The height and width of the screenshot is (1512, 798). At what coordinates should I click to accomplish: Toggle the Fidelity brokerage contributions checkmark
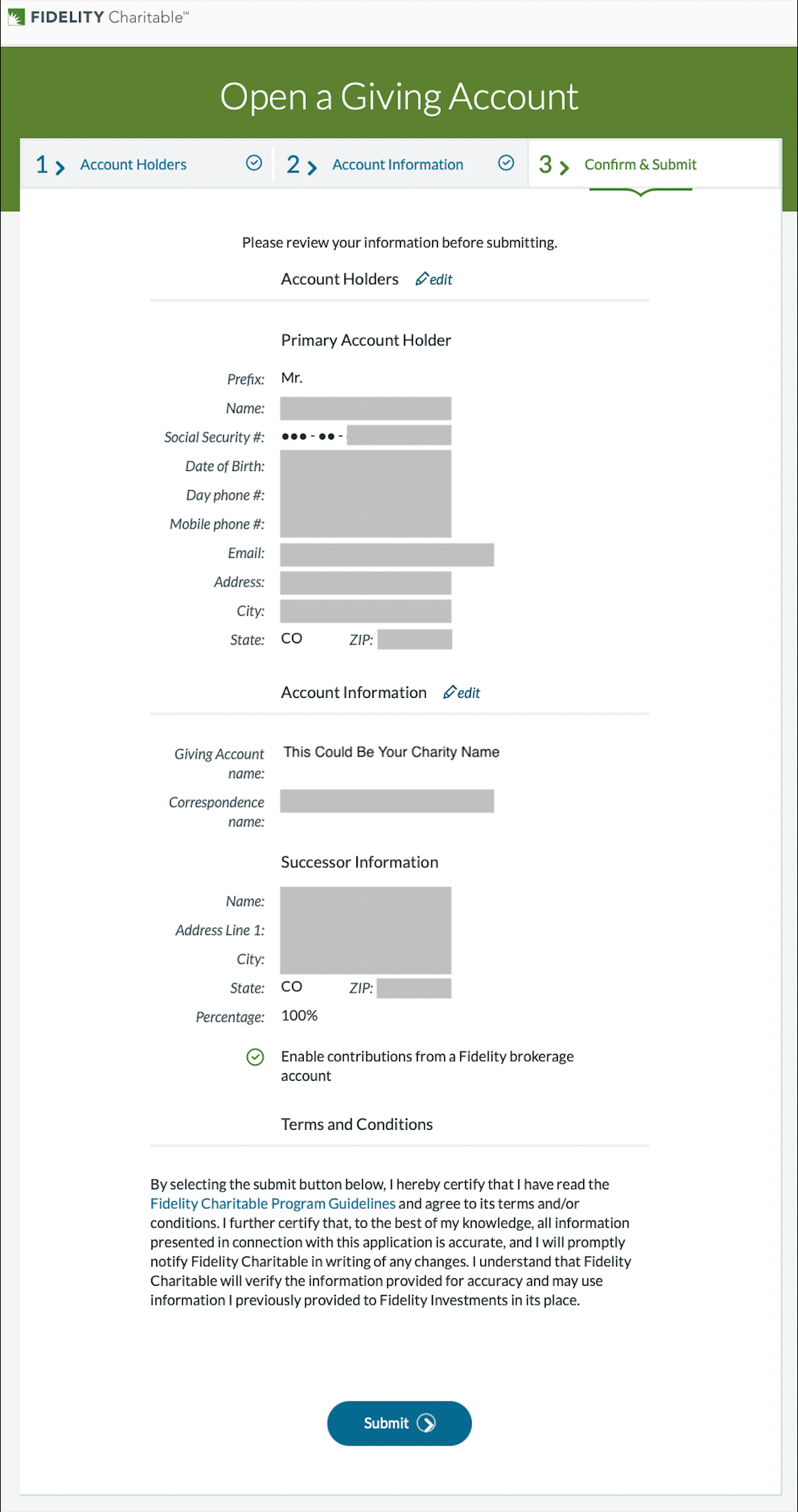point(255,1057)
